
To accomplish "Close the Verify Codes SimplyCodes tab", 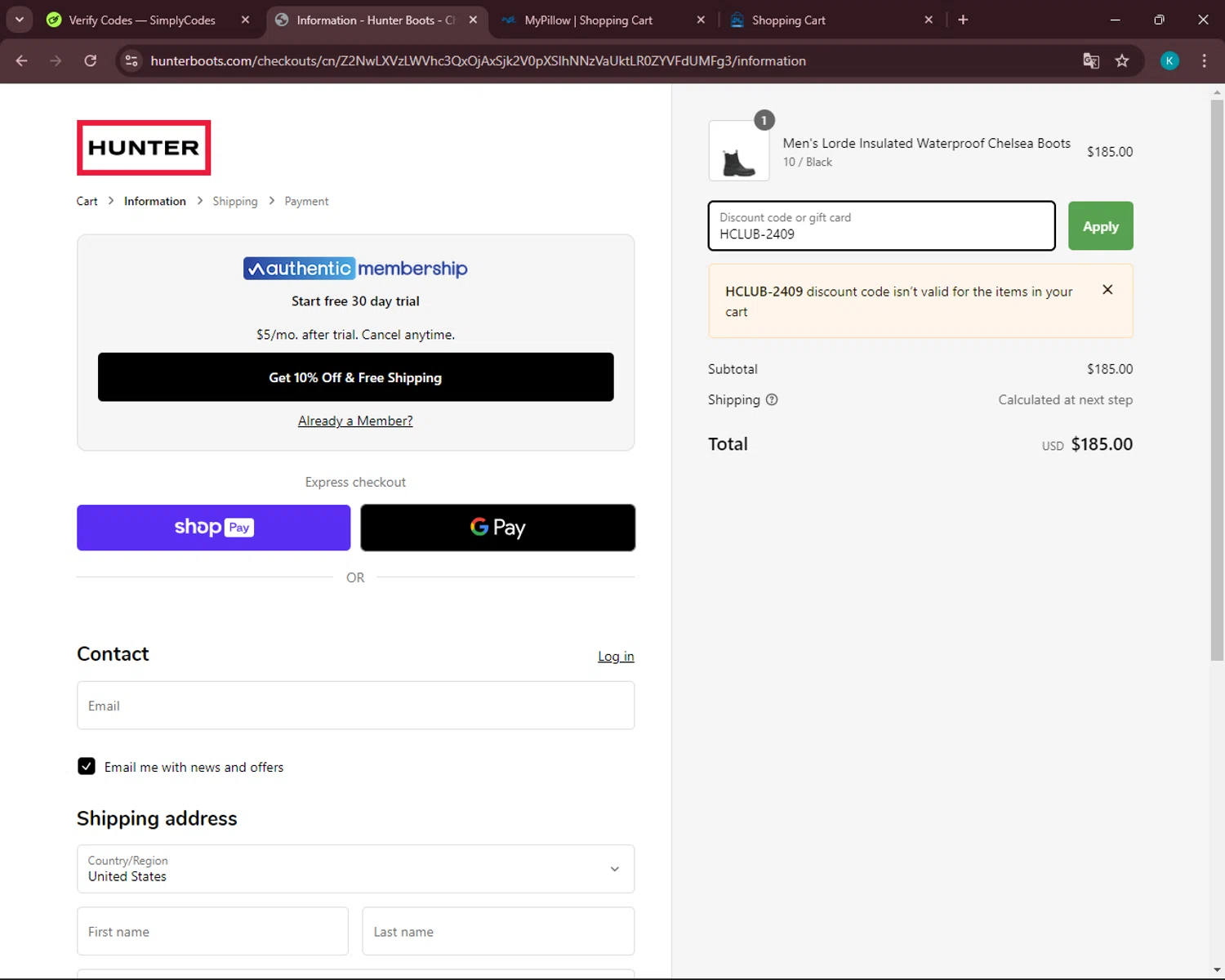I will pyautogui.click(x=245, y=20).
